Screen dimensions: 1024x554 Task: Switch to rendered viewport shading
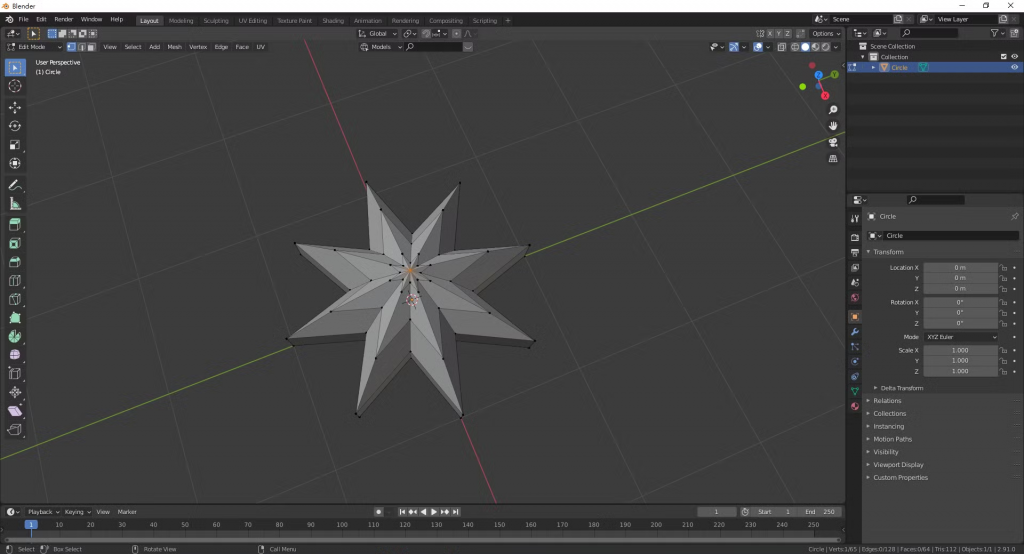pos(826,47)
